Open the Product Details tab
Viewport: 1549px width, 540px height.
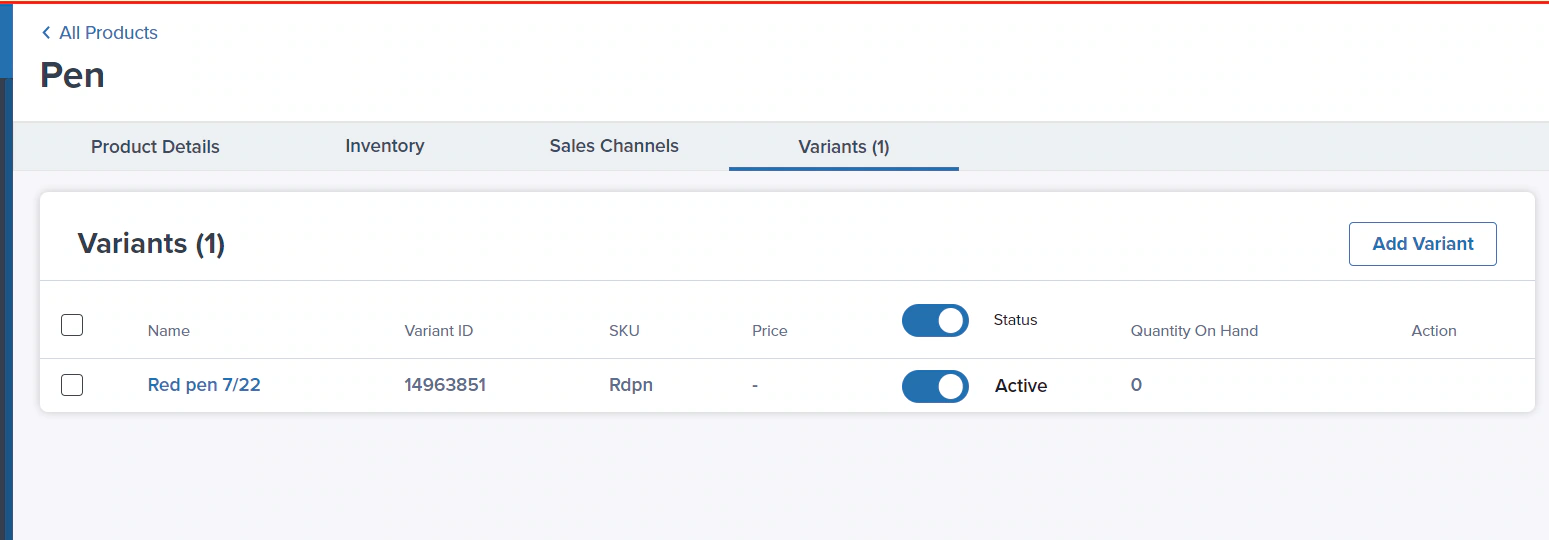[155, 147]
